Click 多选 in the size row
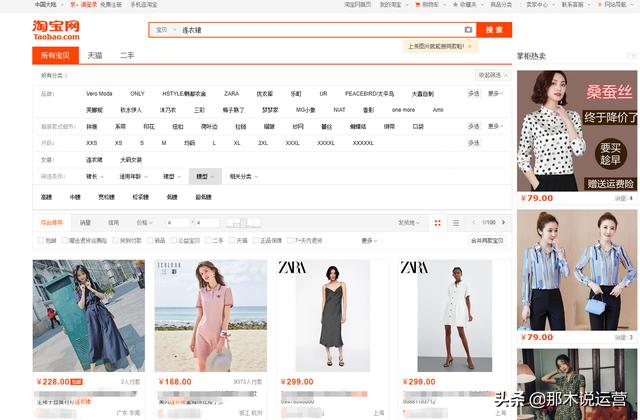The height and width of the screenshot is (420, 640). 473,143
